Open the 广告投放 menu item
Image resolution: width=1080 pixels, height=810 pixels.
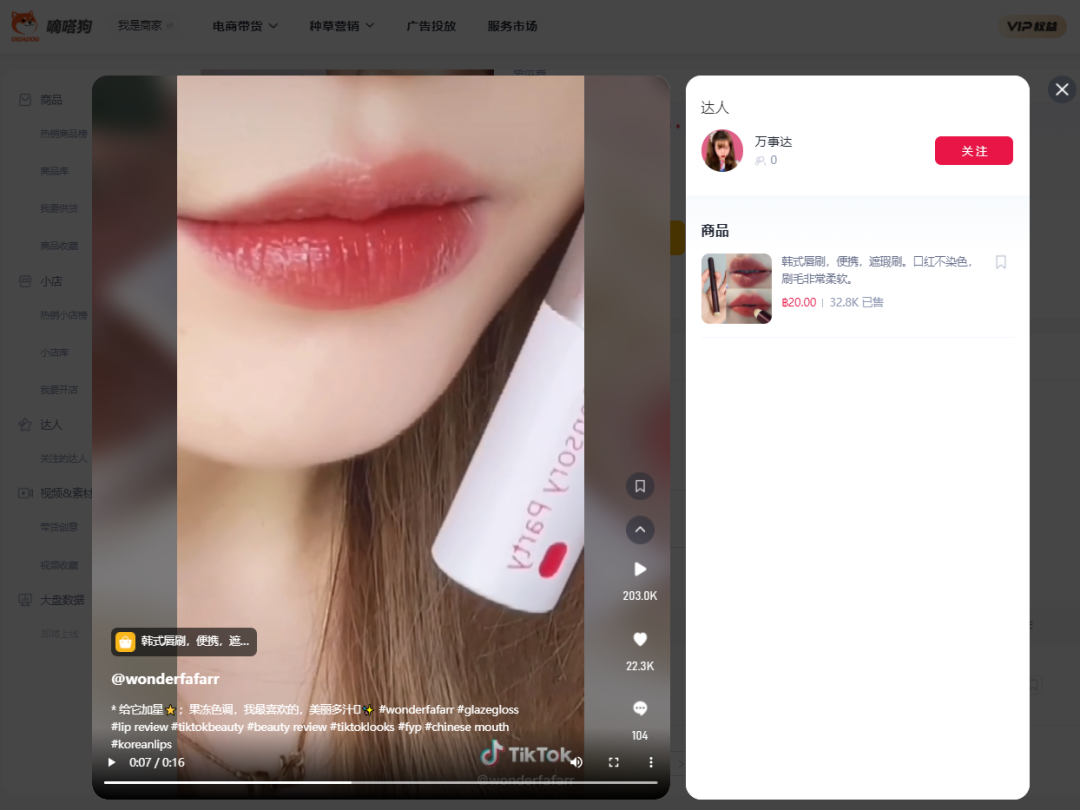431,26
